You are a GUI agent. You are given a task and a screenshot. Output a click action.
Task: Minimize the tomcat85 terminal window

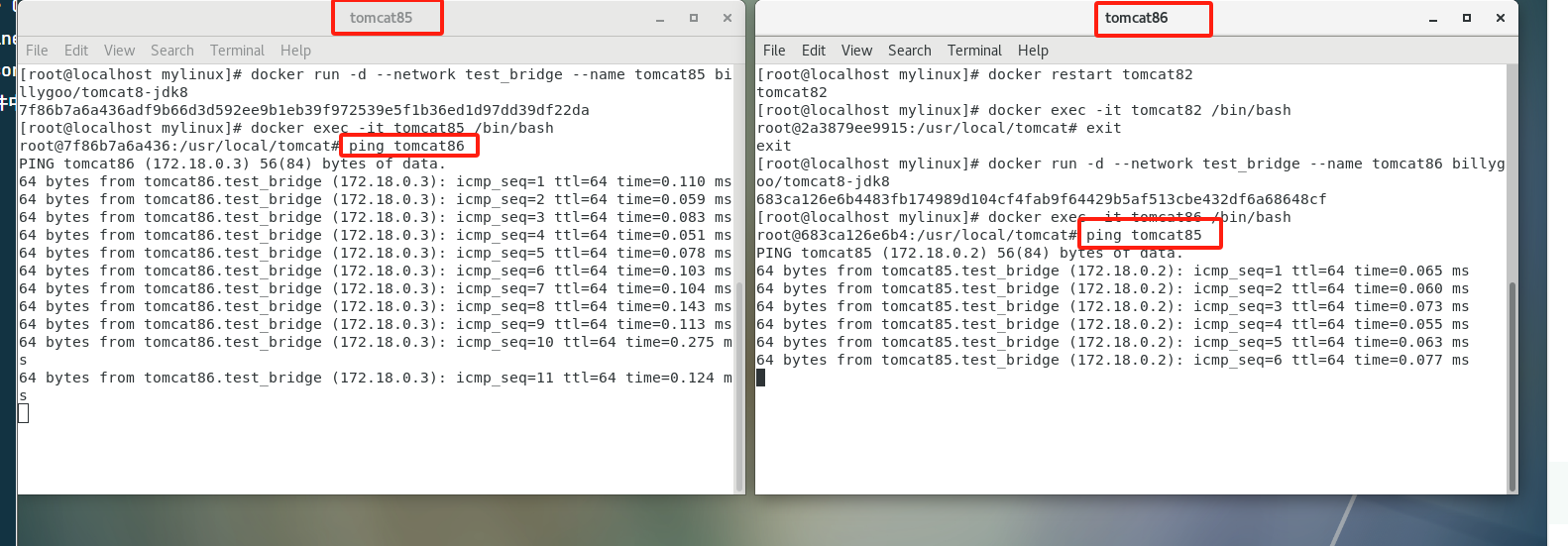(x=660, y=19)
